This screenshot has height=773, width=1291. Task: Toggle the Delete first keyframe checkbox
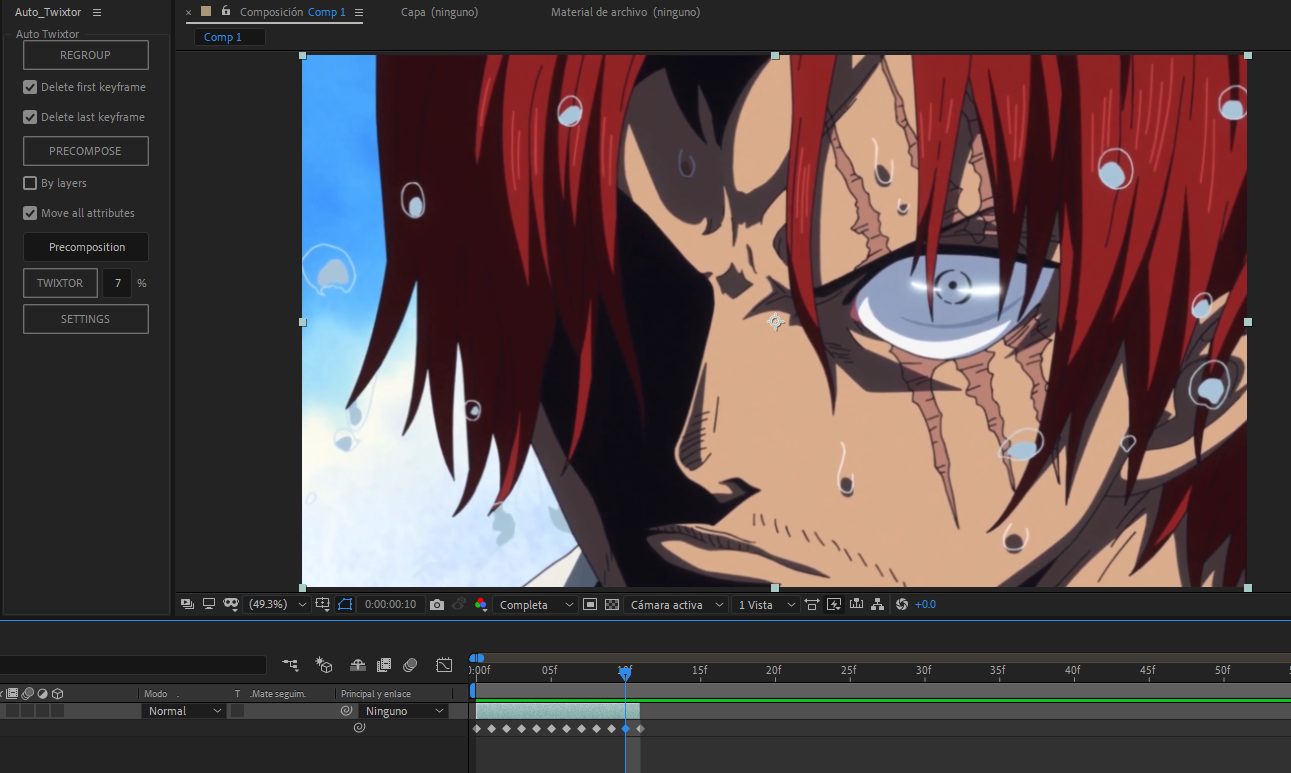(30, 87)
